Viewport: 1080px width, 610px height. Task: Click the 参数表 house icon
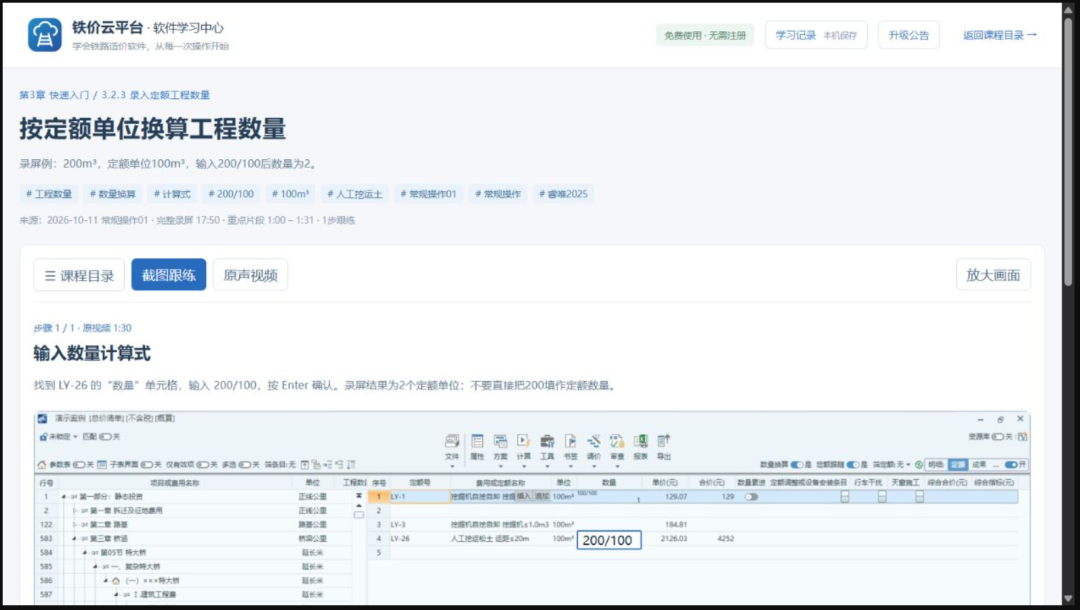tap(42, 465)
